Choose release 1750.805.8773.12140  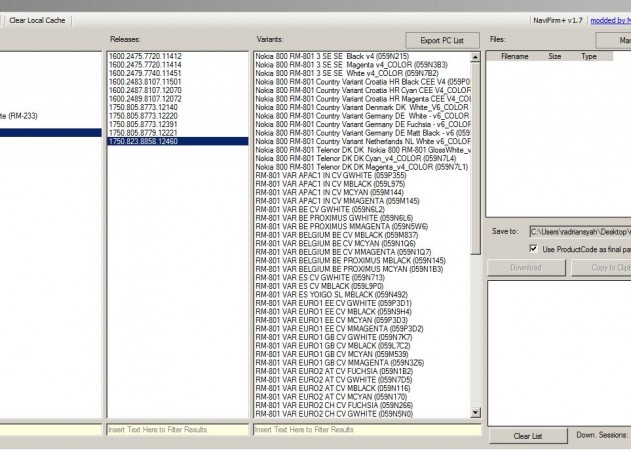(x=145, y=107)
